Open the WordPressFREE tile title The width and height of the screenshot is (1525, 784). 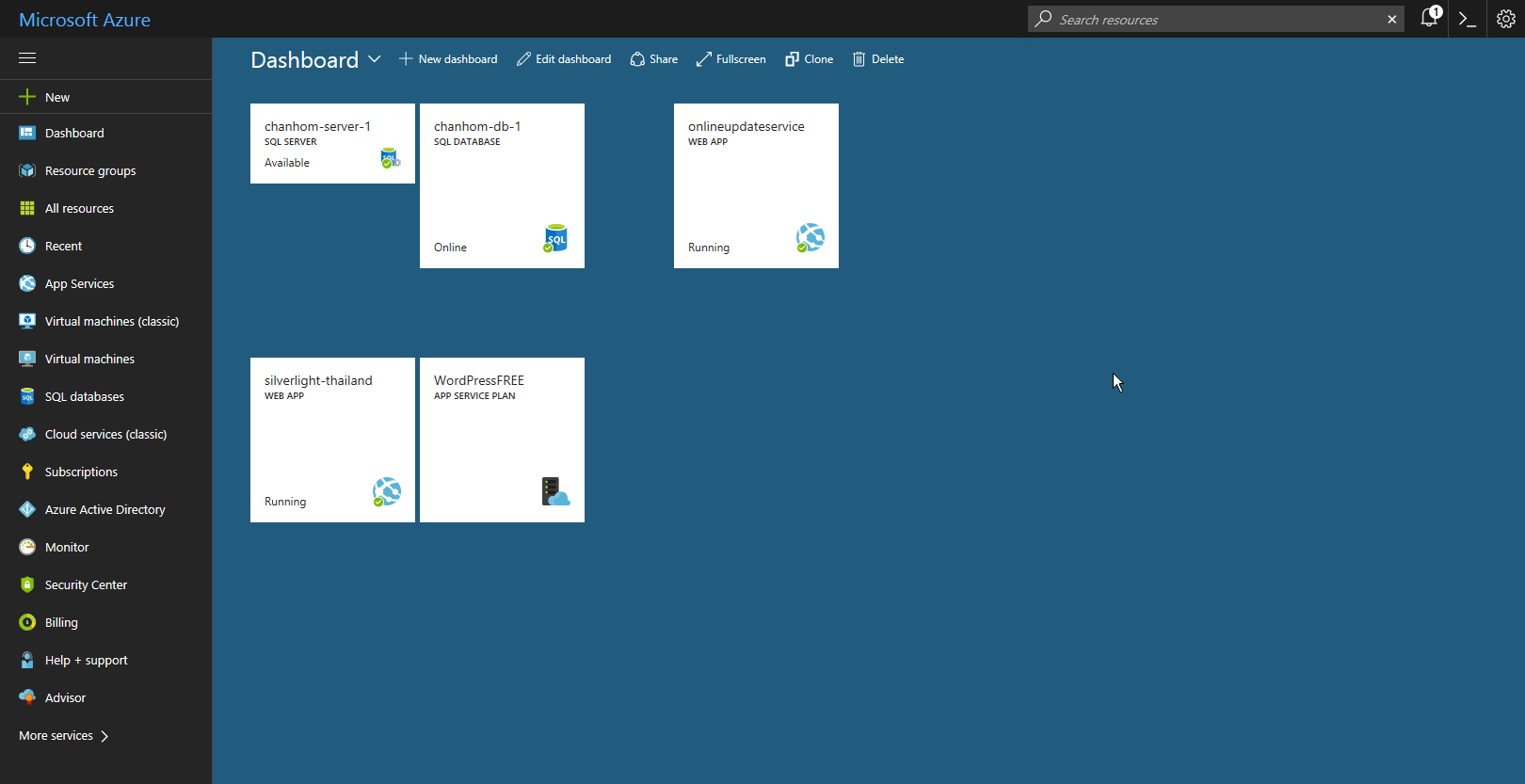[x=479, y=380]
